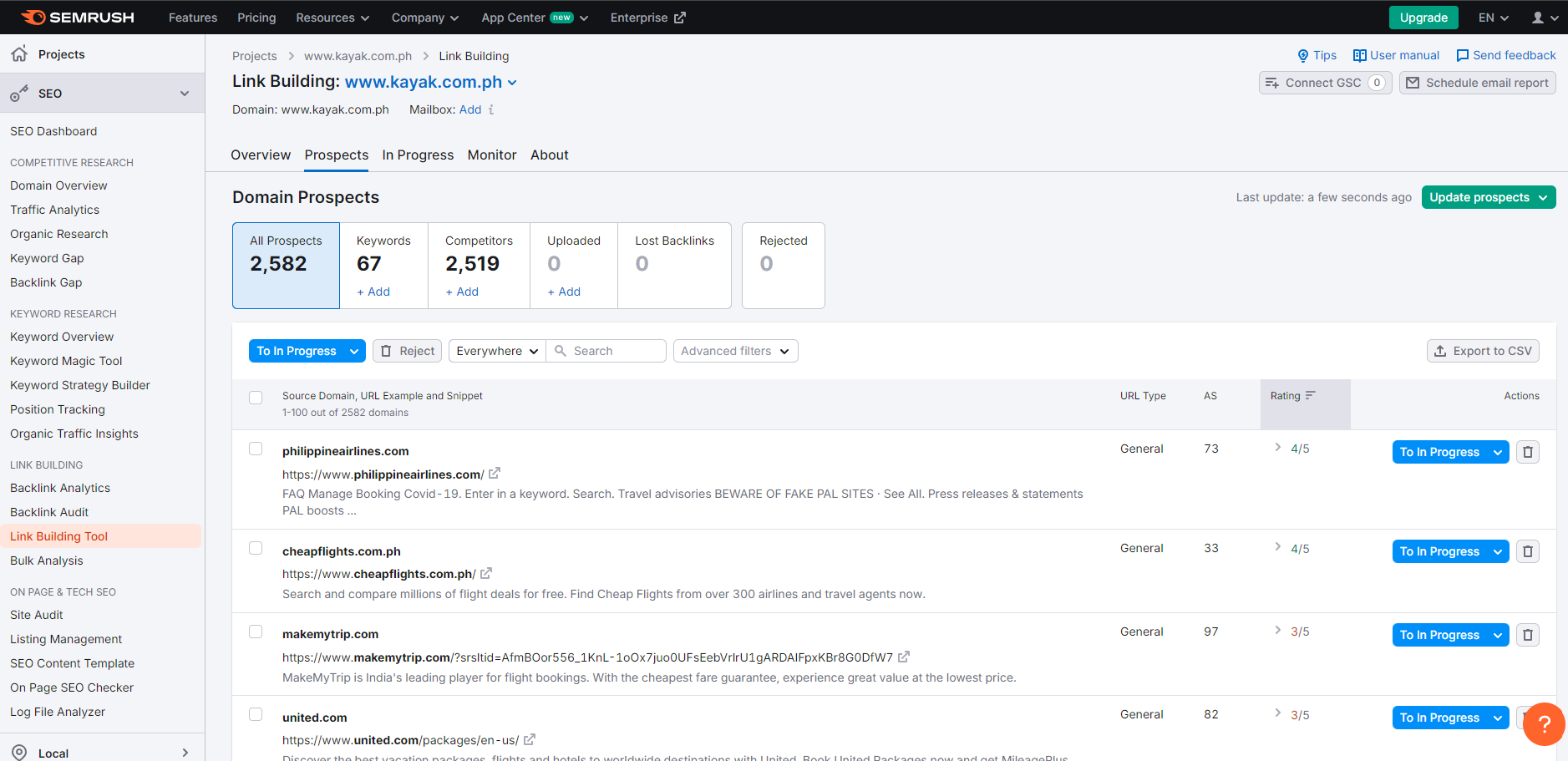Click the Rating sort icon
The width and height of the screenshot is (1568, 761).
(x=1310, y=395)
